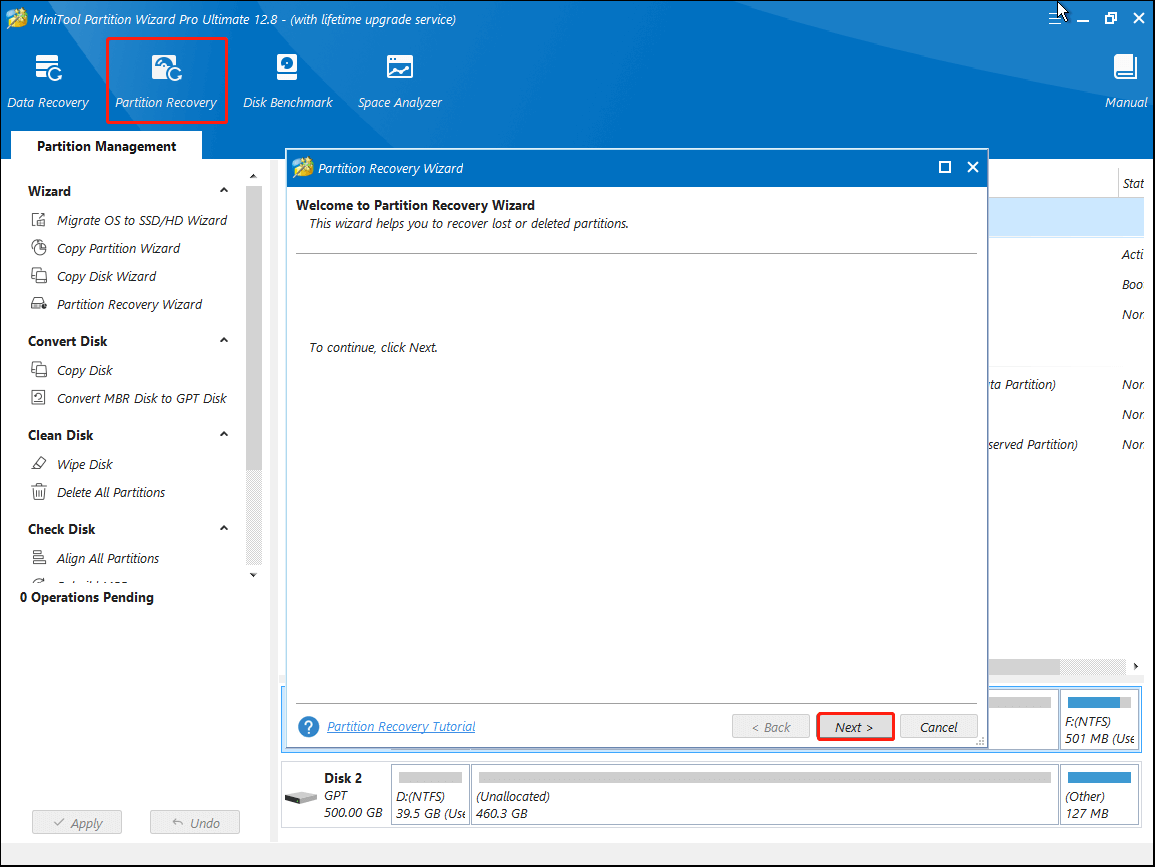This screenshot has height=867, width=1155.
Task: Open the Manual book icon
Action: tap(1125, 67)
